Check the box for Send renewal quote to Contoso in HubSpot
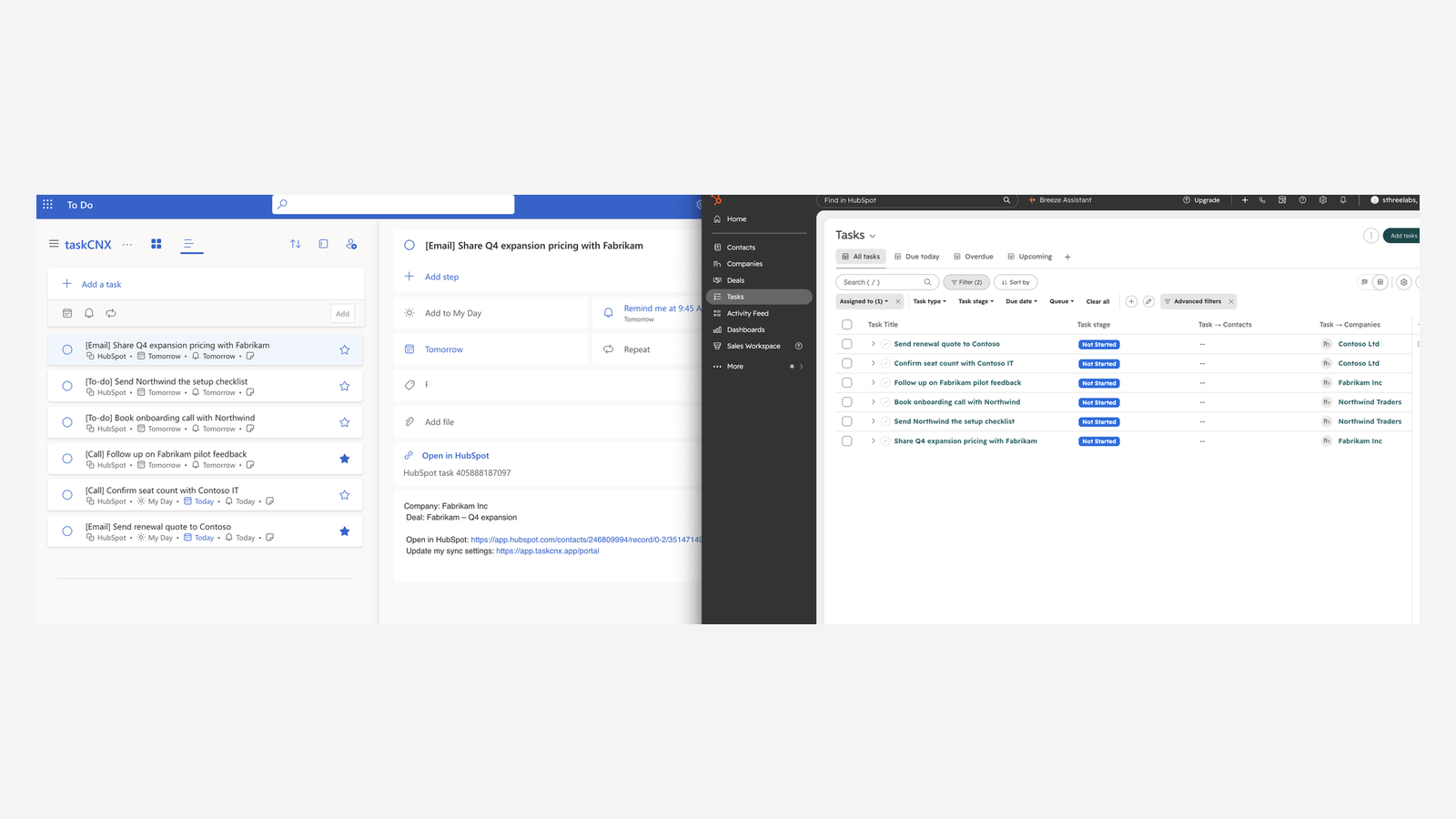The height and width of the screenshot is (819, 1456). [847, 344]
